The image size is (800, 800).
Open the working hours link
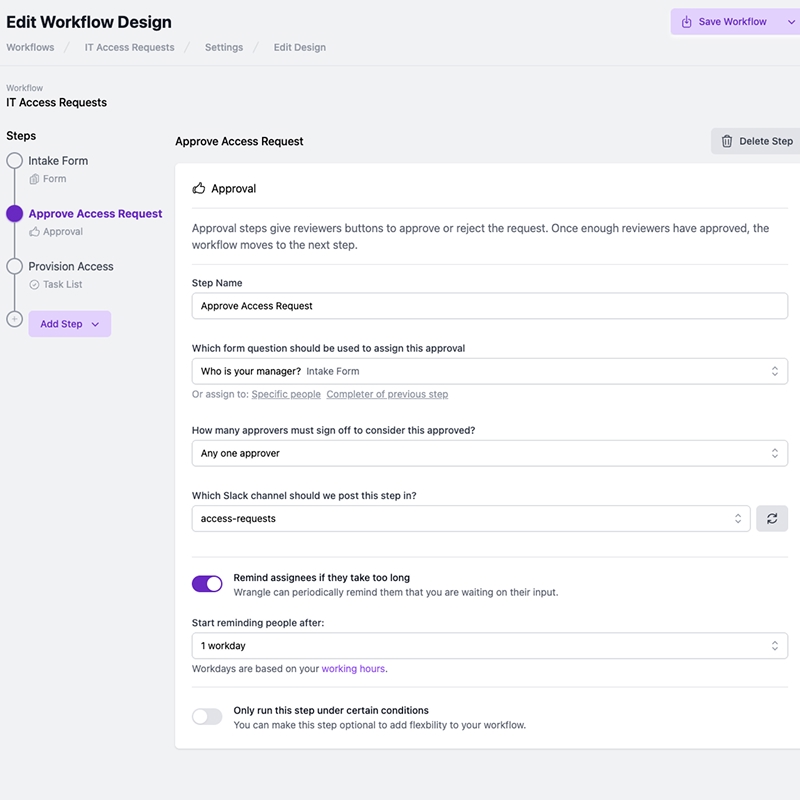[x=353, y=669]
